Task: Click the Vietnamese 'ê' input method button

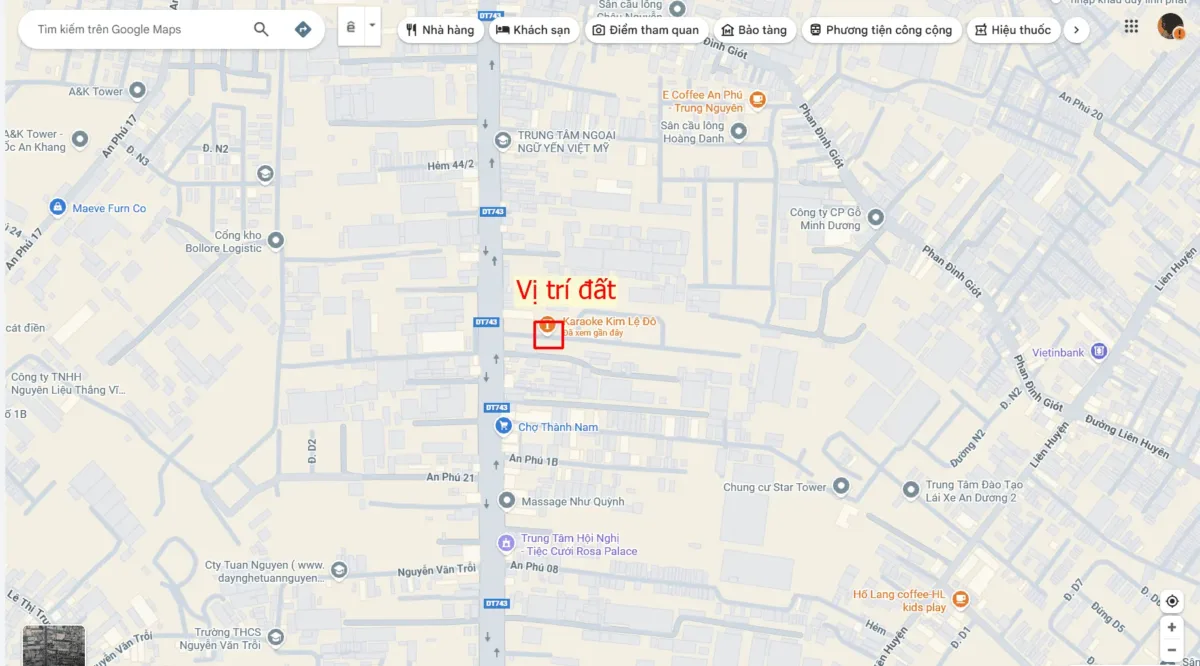Action: point(351,28)
